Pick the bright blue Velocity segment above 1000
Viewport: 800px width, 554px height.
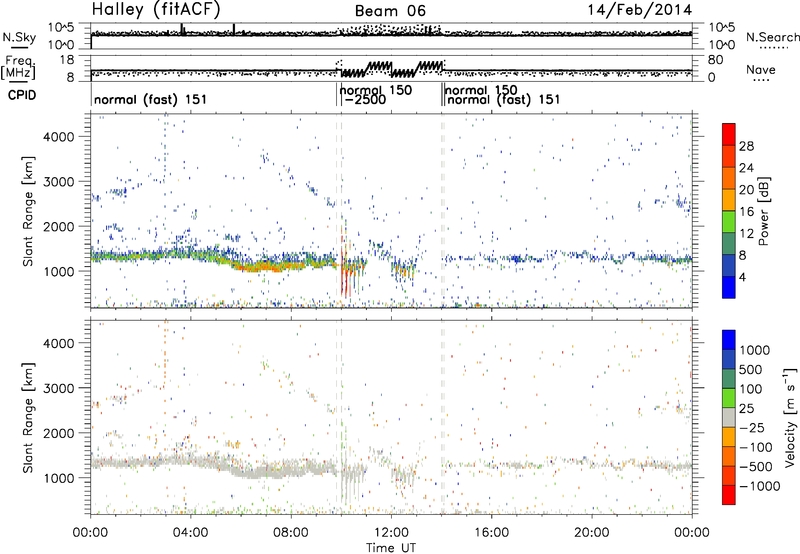click(729, 340)
